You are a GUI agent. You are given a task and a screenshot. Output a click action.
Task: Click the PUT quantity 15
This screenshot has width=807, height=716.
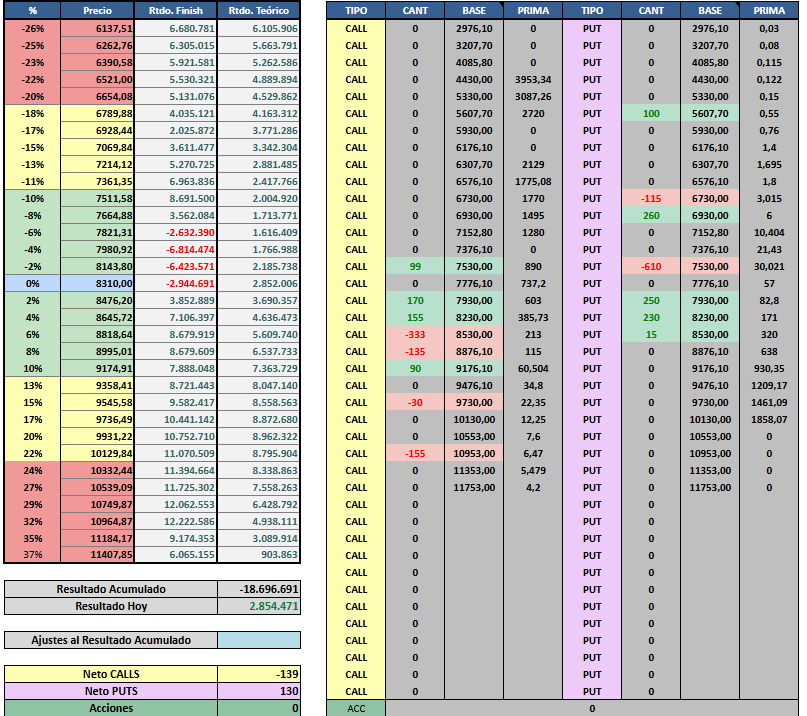pos(651,335)
